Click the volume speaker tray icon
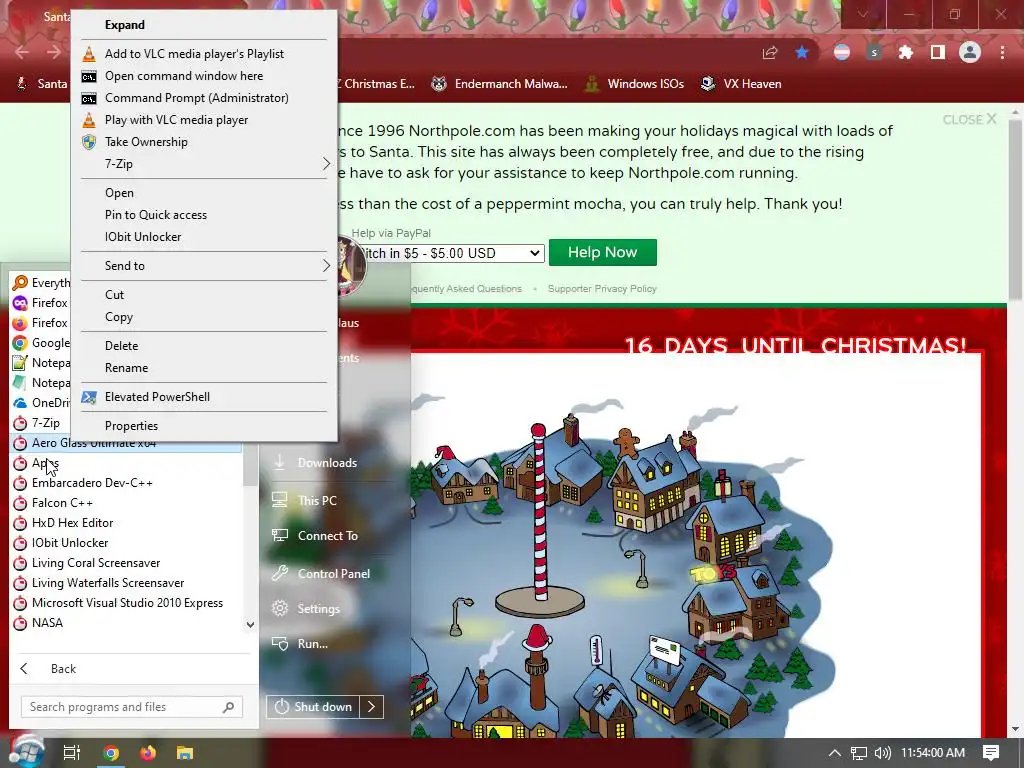This screenshot has height=768, width=1024. pyautogui.click(x=882, y=753)
